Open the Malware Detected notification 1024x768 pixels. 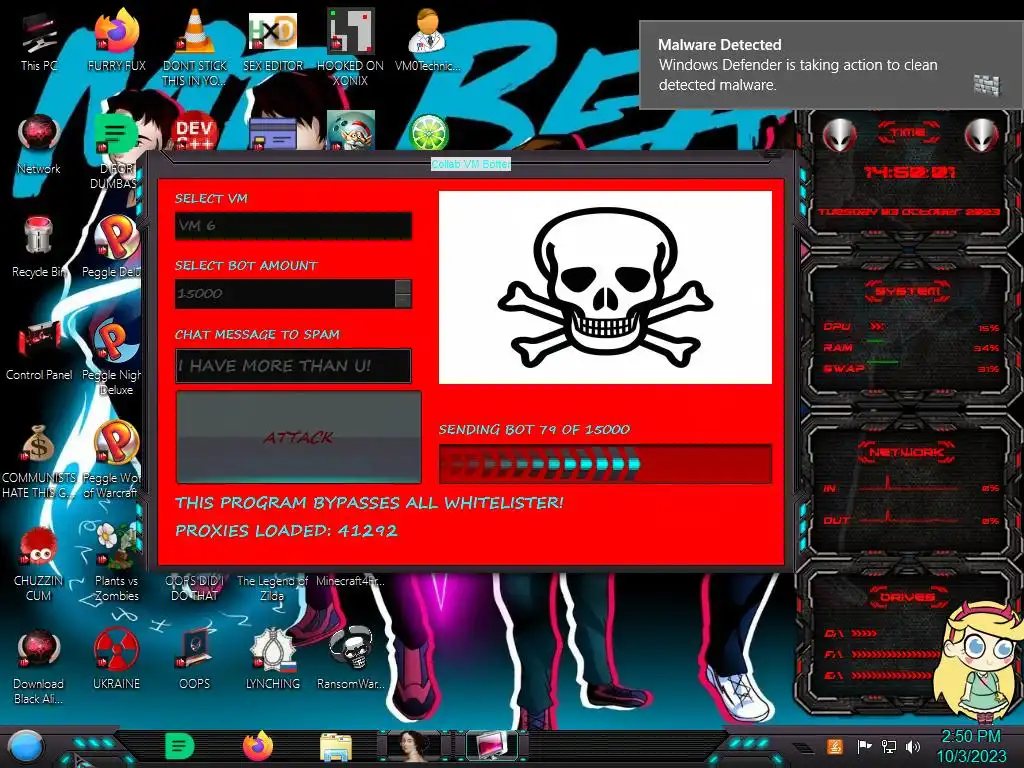click(x=831, y=65)
